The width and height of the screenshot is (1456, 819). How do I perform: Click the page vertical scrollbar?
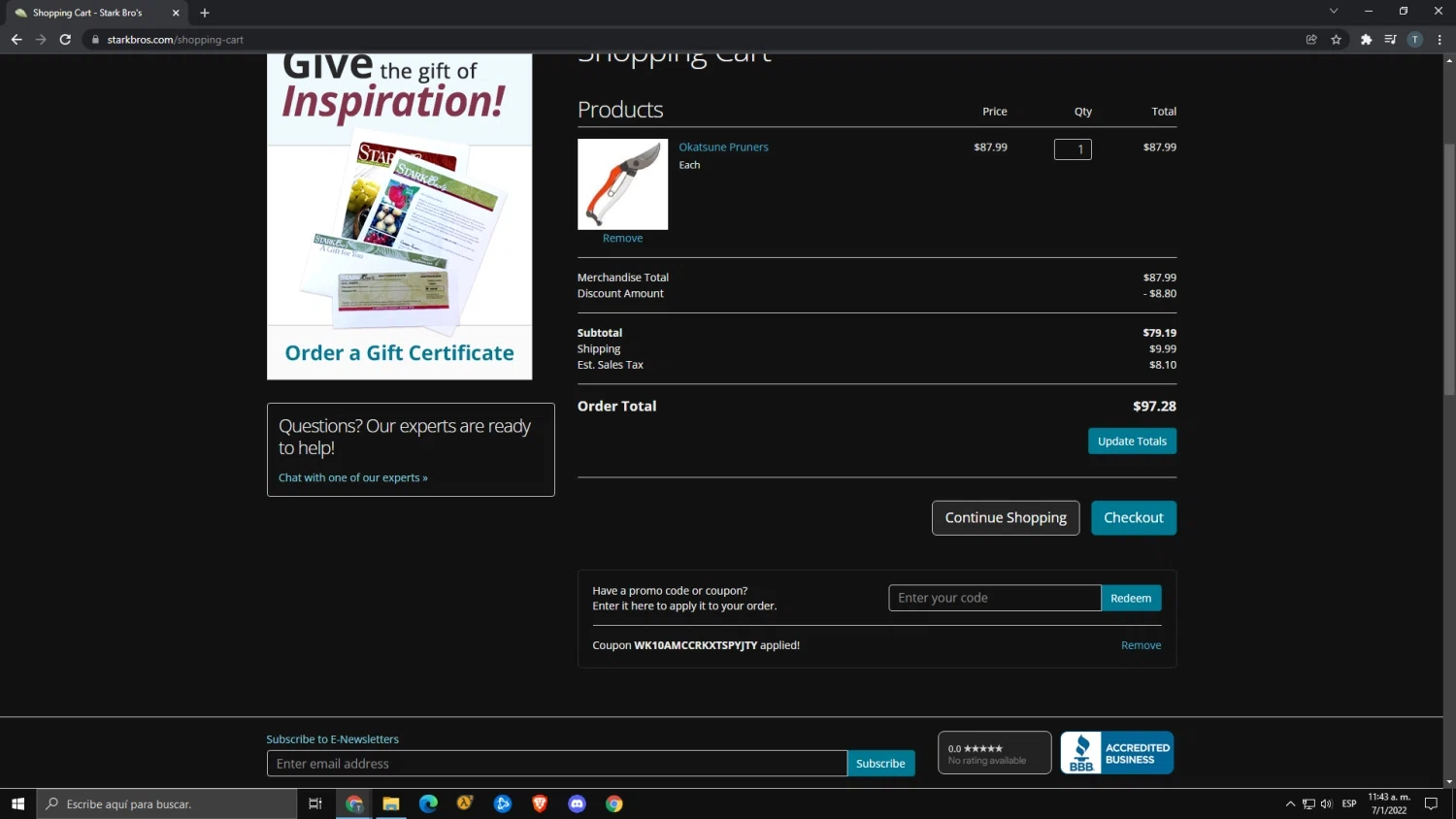click(x=1449, y=269)
